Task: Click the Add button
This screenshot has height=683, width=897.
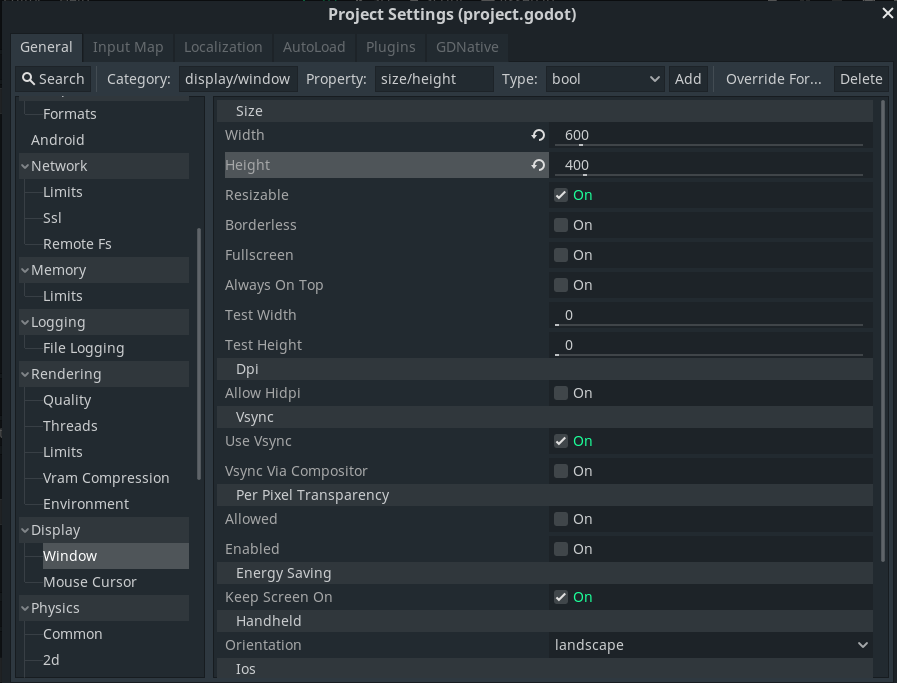Action: (688, 78)
